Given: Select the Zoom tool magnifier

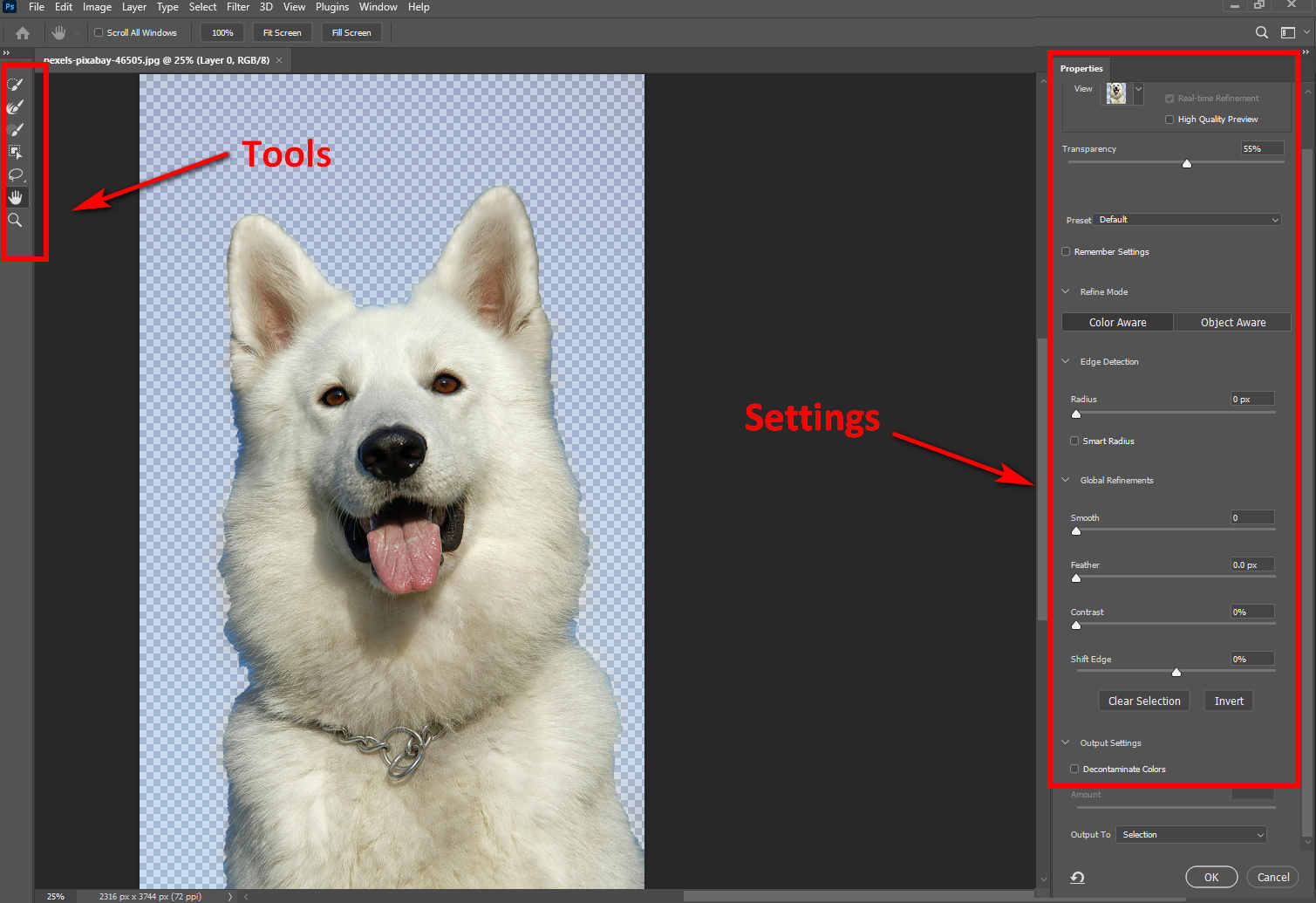Looking at the screenshot, I should (x=15, y=220).
